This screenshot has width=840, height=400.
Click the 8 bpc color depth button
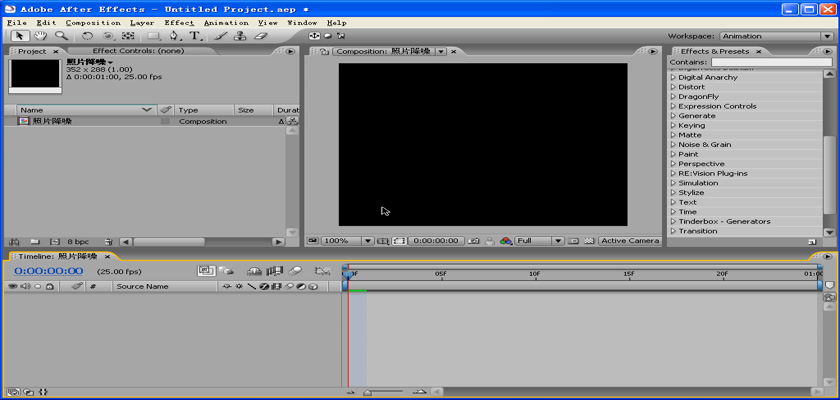77,242
